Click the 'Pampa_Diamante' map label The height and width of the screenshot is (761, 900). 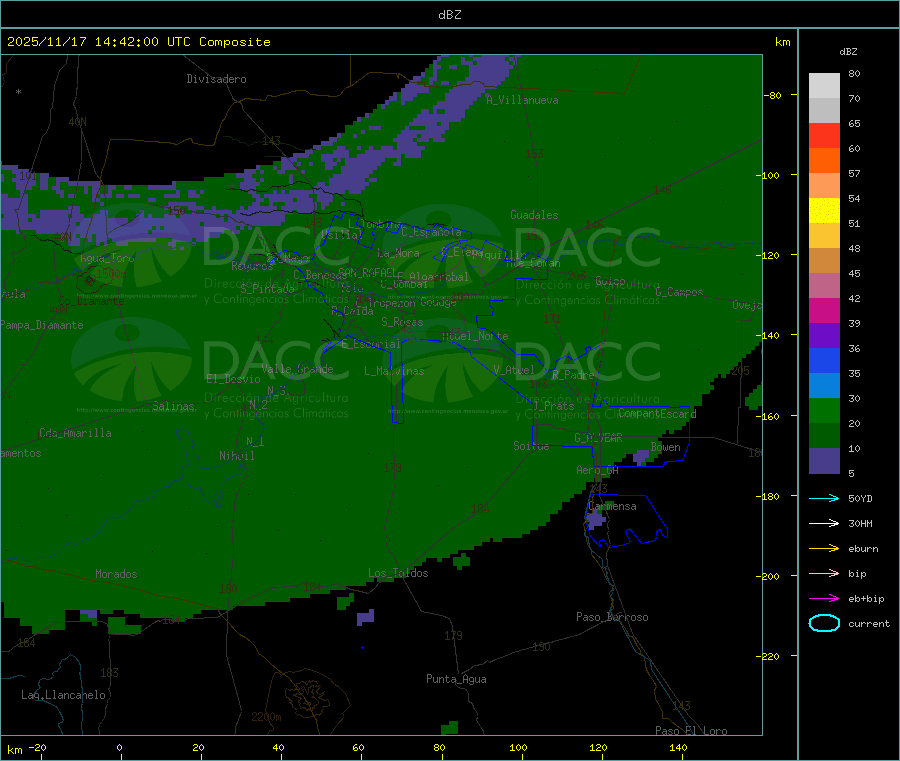click(42, 325)
